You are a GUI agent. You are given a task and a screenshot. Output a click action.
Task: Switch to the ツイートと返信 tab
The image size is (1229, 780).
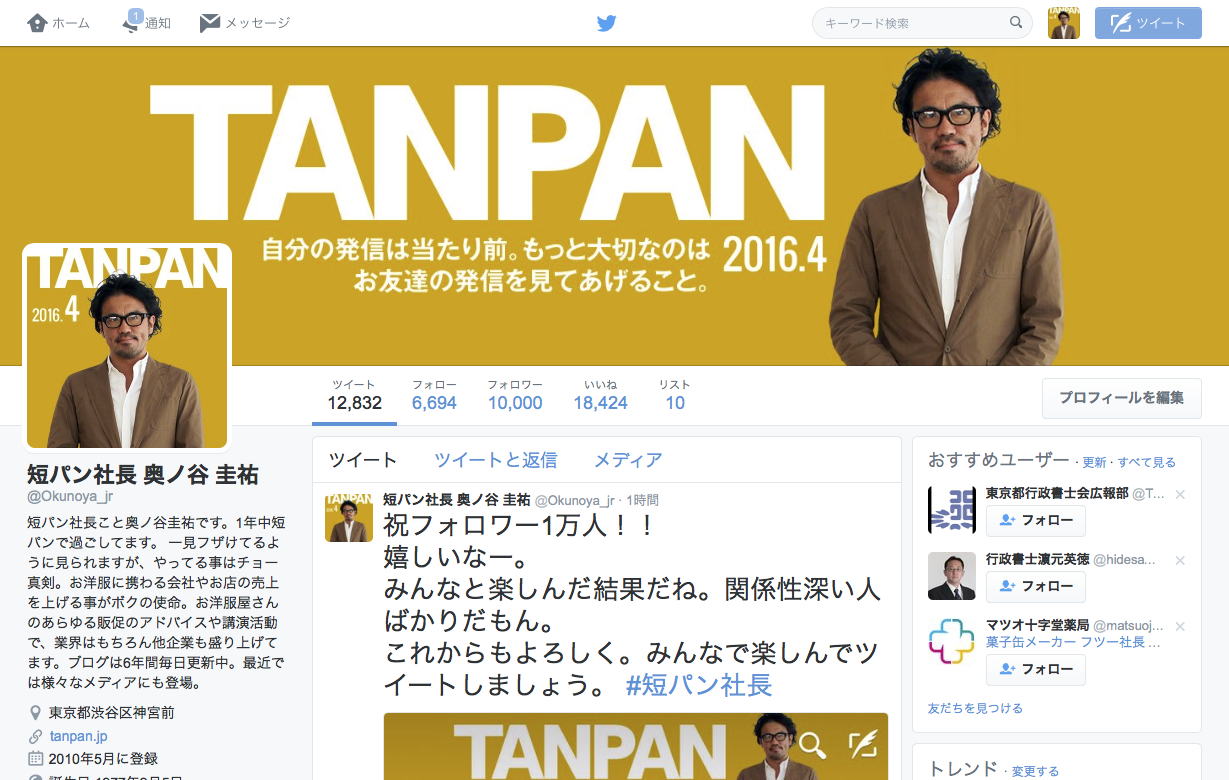[495, 460]
